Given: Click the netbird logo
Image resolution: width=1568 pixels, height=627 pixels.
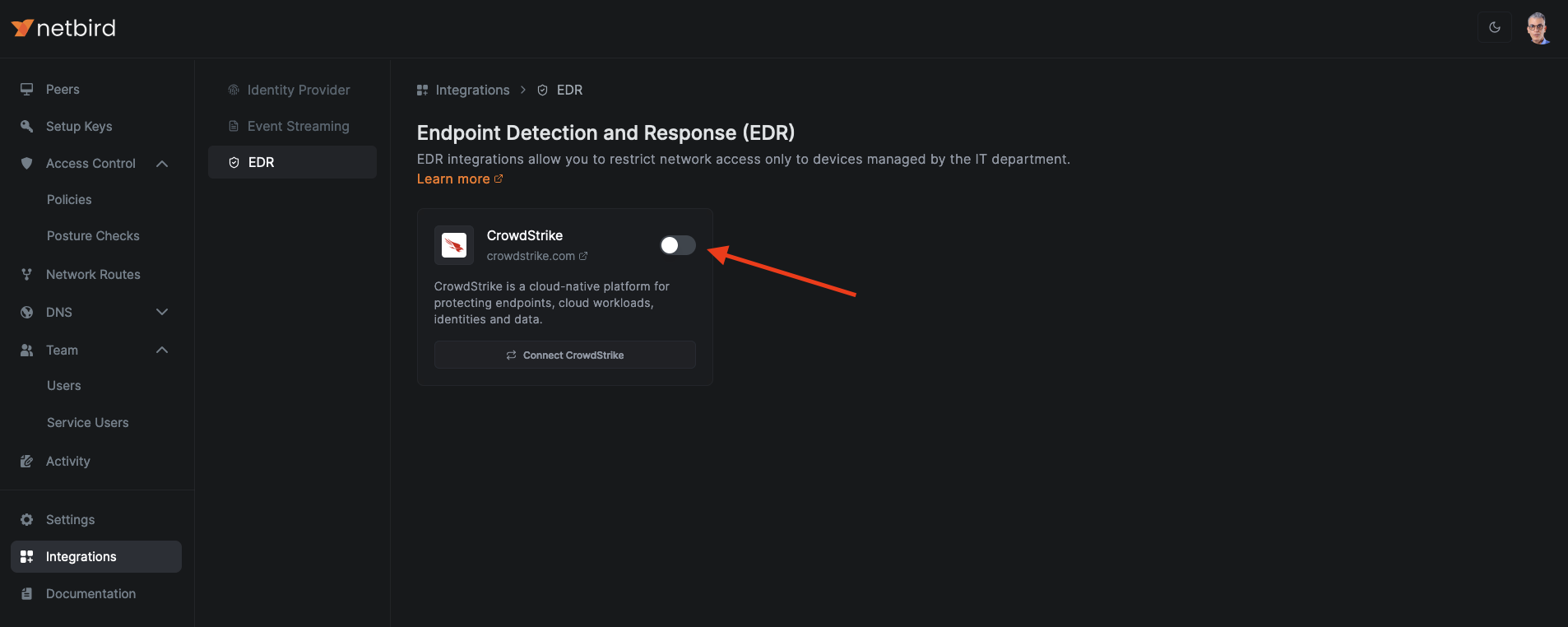Looking at the screenshot, I should pos(63,28).
